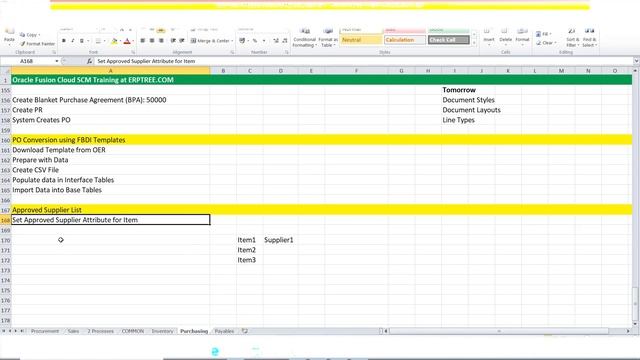This screenshot has width=640, height=360.
Task: Open the font color dropdown arrow
Action: point(133,41)
